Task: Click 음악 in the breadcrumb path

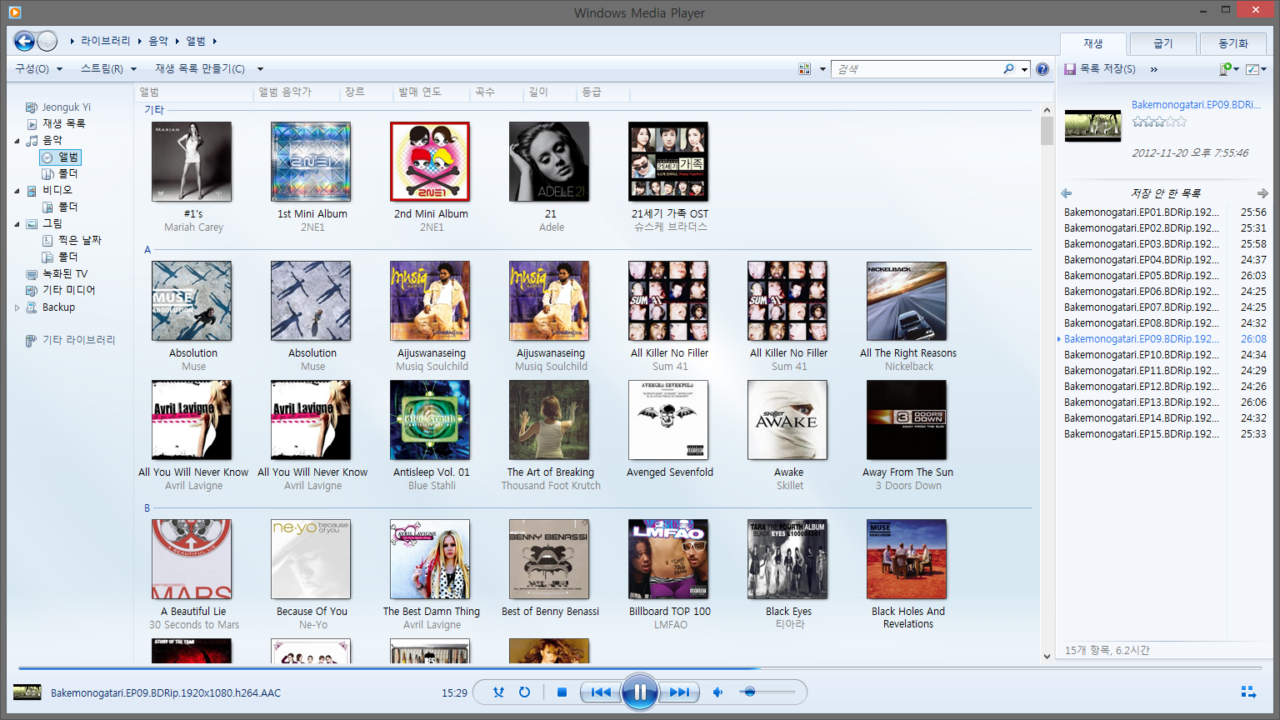Action: pos(158,41)
